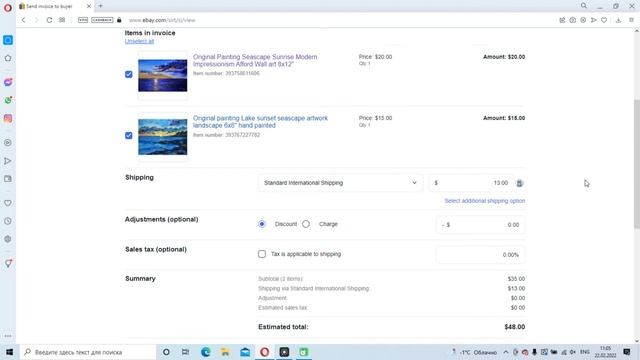Click the site security padlock icon
640x360 pixels.
119,20
